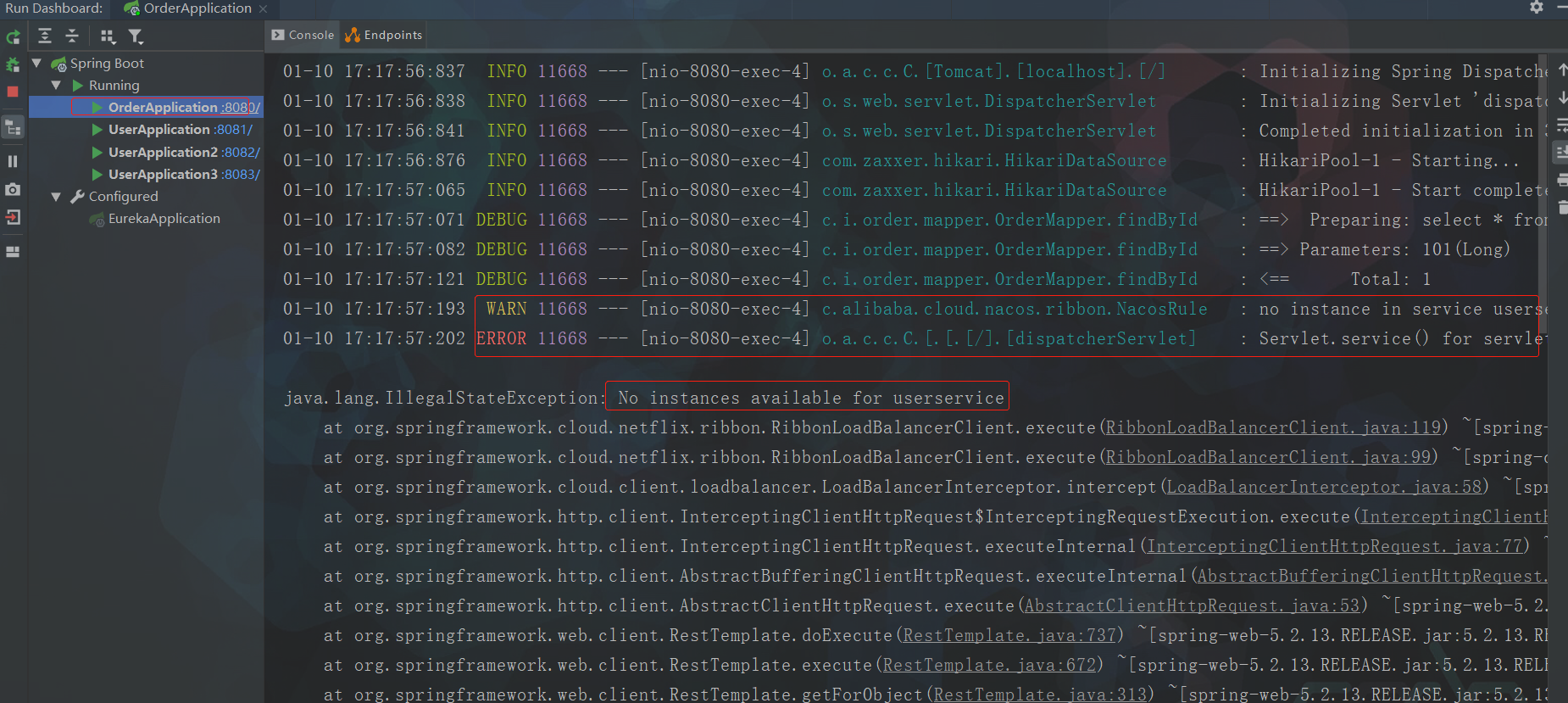1568x703 pixels.
Task: Click the Up the stack trace arrow
Action: coord(1561,70)
